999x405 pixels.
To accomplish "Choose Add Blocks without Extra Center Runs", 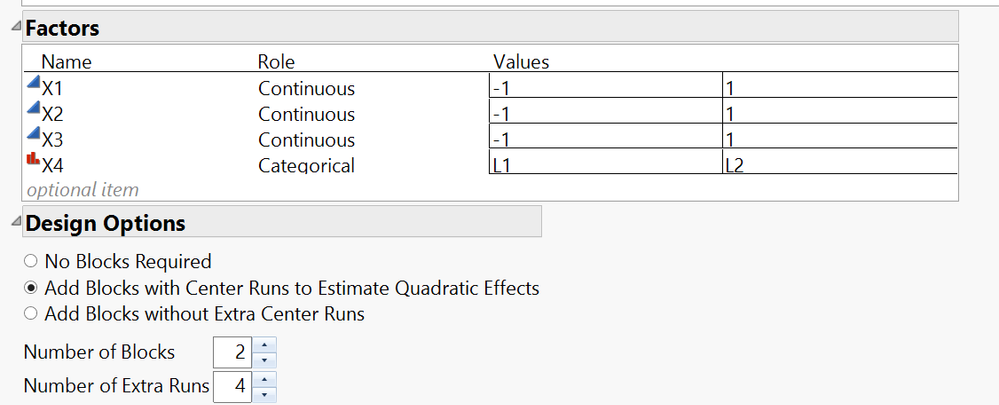I will click(30, 313).
